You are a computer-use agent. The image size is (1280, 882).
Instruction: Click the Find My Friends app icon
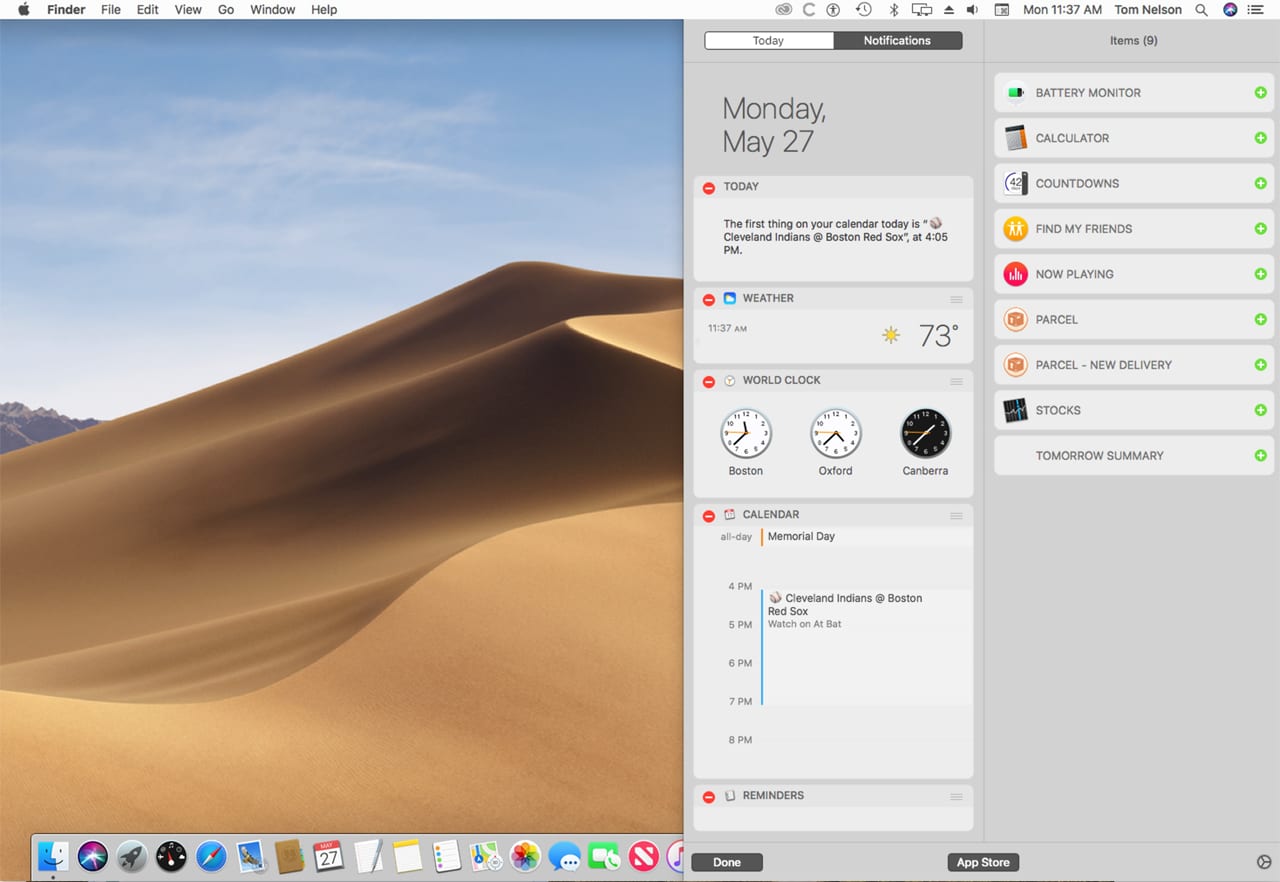1015,229
